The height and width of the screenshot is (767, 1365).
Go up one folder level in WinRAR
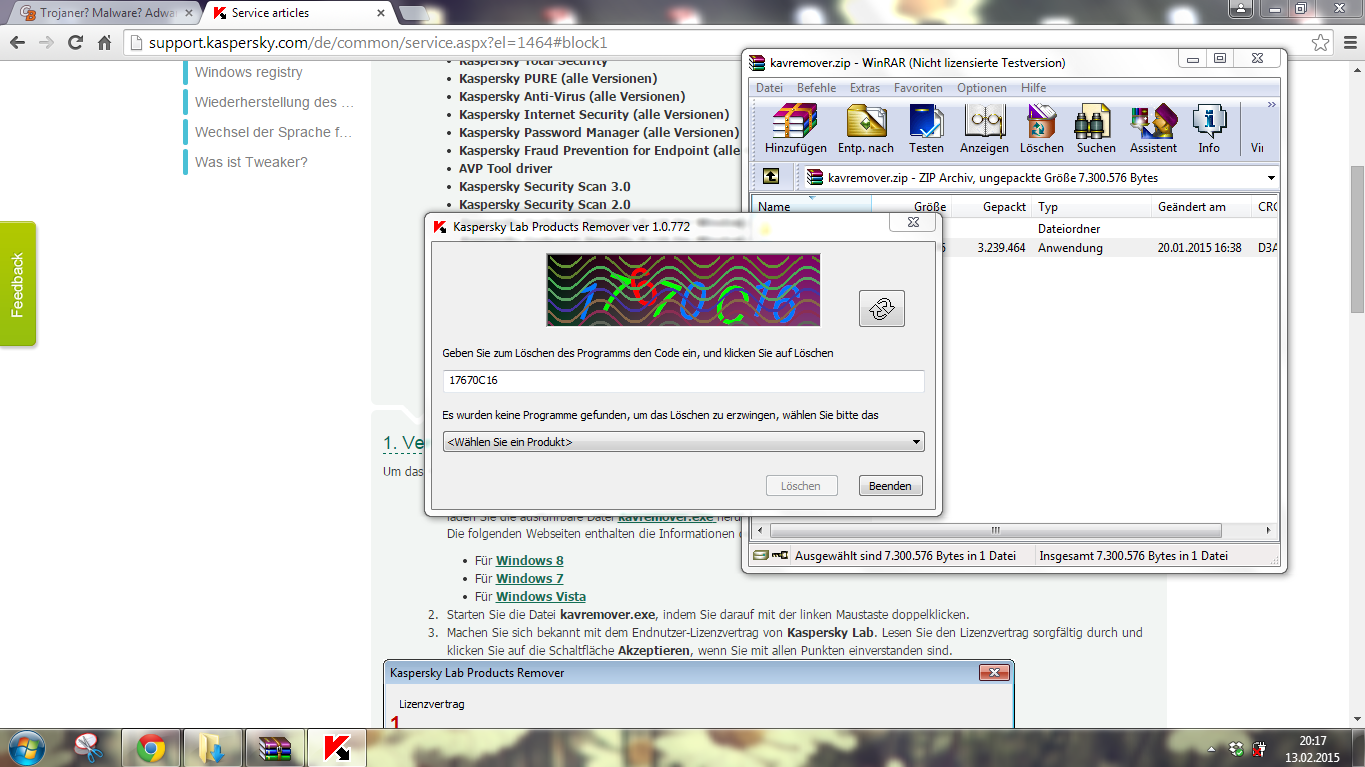[x=770, y=177]
